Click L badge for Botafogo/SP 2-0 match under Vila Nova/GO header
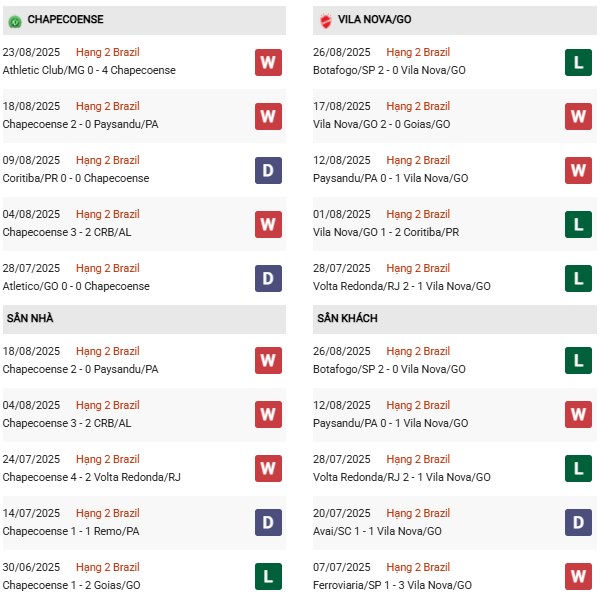The height and width of the screenshot is (600, 600). point(578,62)
